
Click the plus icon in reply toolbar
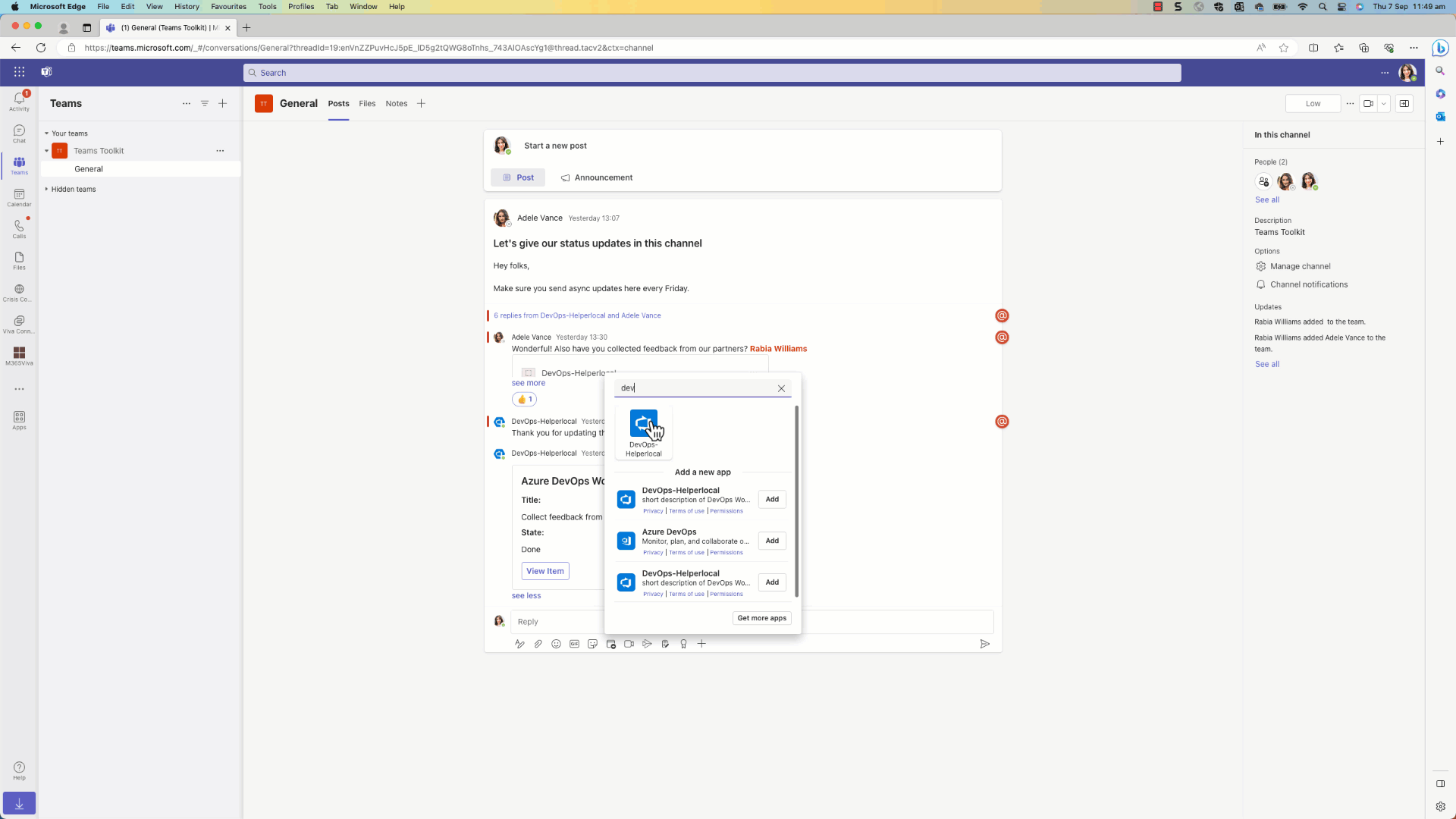click(701, 644)
